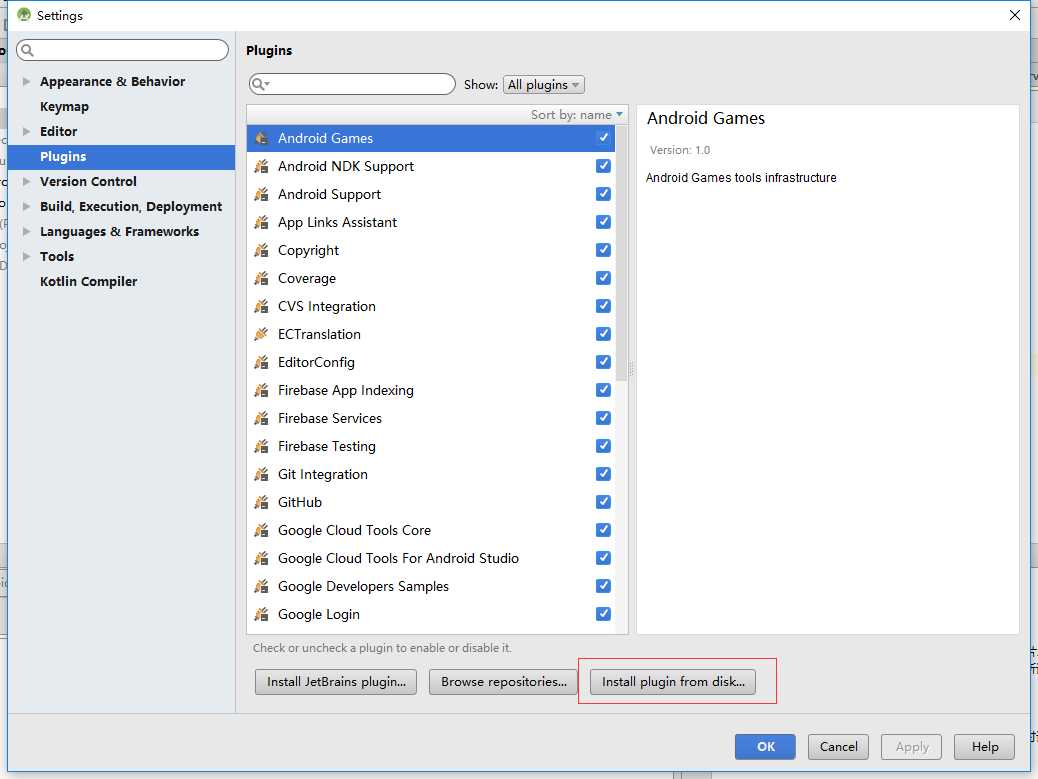Disable the Copyright plugin checkbox
Viewport: 1038px width, 779px height.
603,250
